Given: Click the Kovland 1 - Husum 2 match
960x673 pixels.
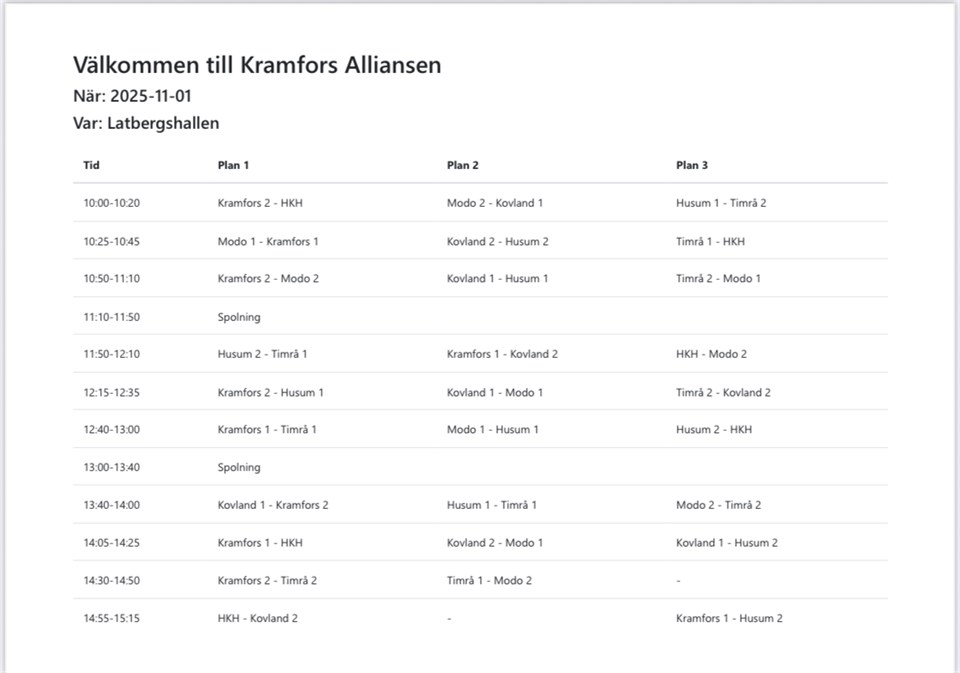Looking at the screenshot, I should (x=727, y=543).
